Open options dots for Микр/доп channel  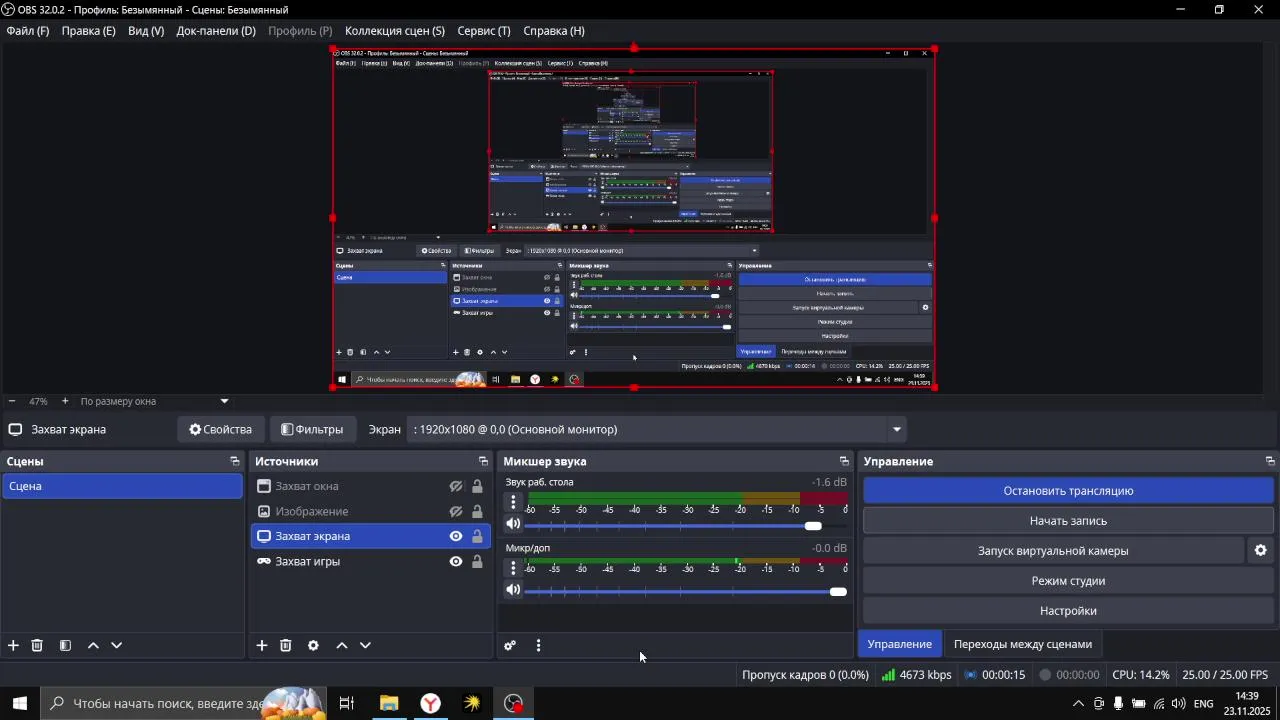(513, 567)
